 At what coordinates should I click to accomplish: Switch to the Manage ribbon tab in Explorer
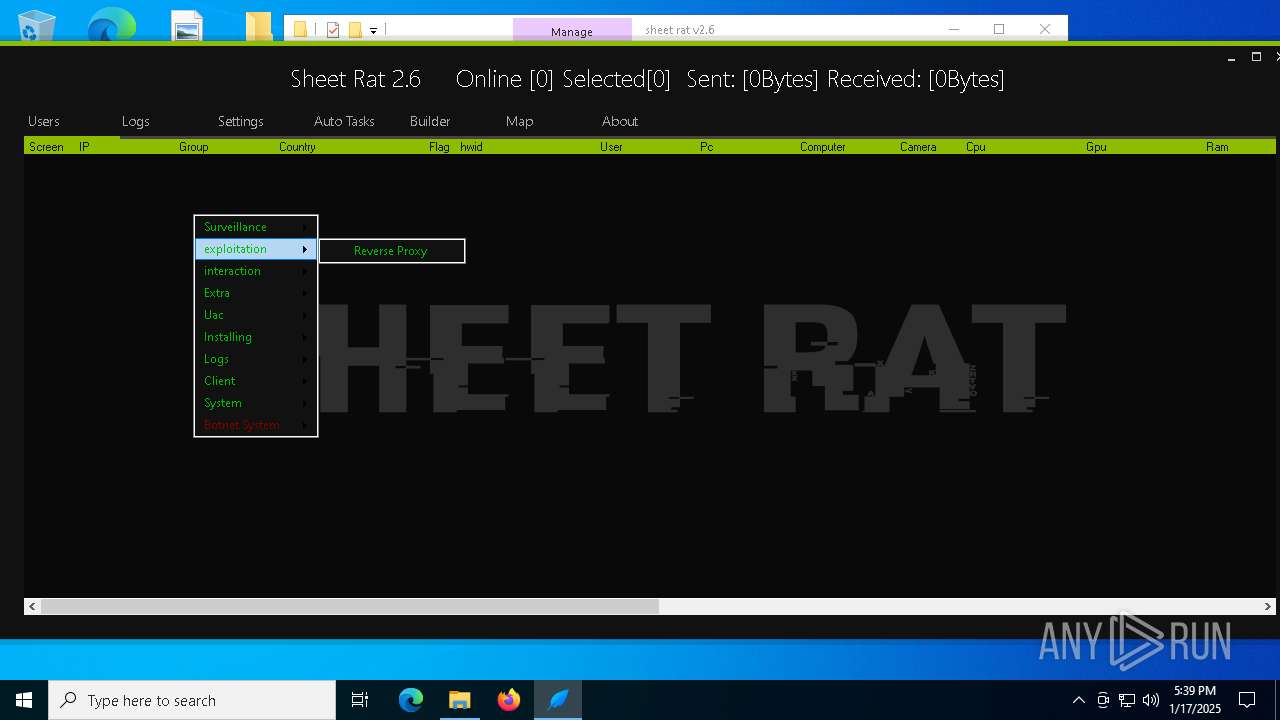click(572, 31)
